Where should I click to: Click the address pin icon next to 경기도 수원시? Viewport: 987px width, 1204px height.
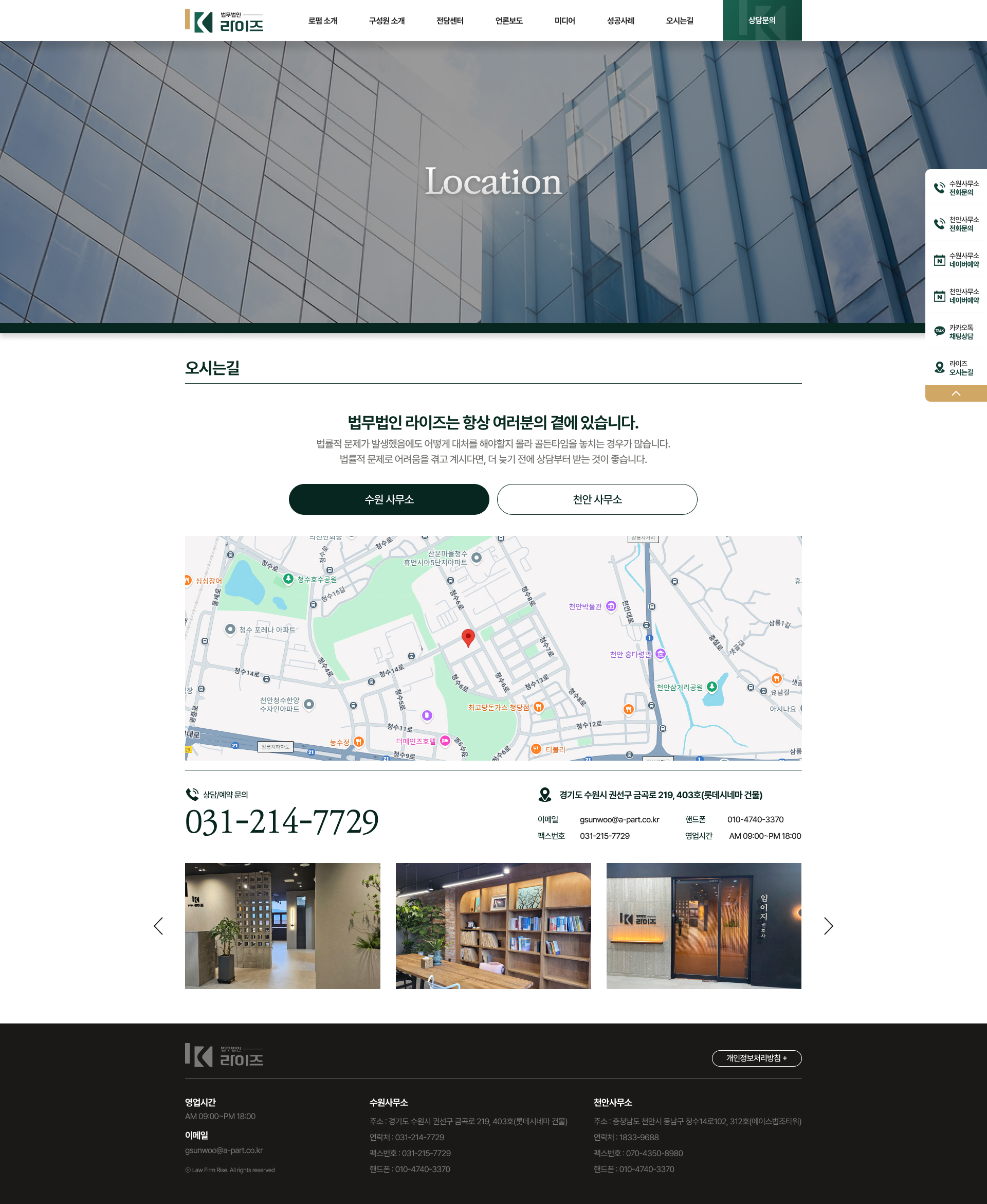click(x=545, y=794)
